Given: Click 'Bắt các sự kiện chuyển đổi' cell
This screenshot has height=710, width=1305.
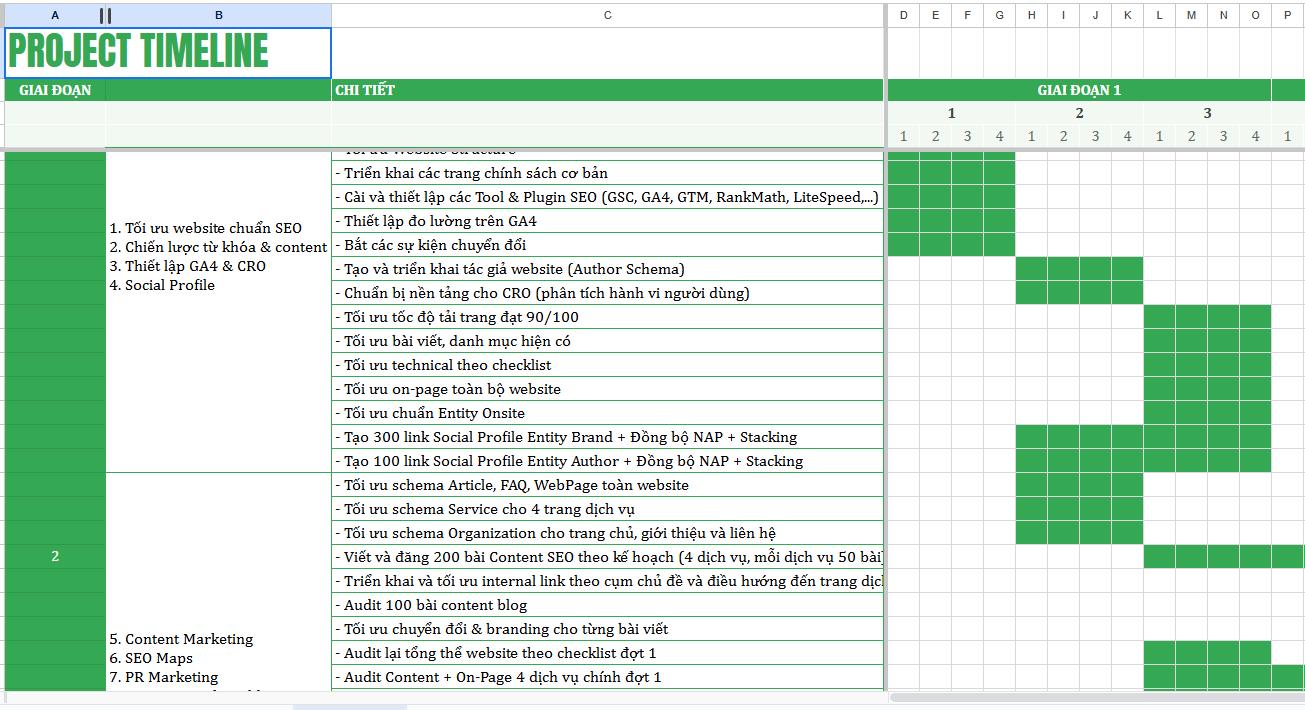Looking at the screenshot, I should tap(608, 245).
